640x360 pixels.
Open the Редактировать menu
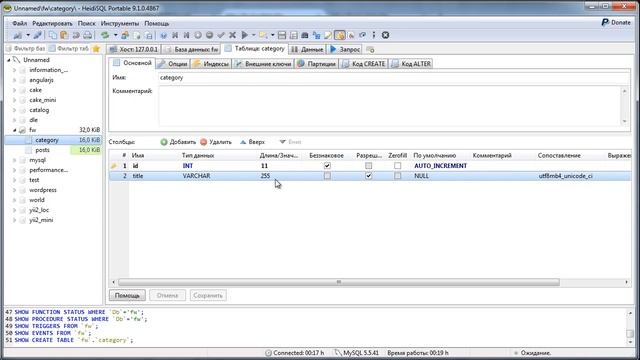(52, 23)
